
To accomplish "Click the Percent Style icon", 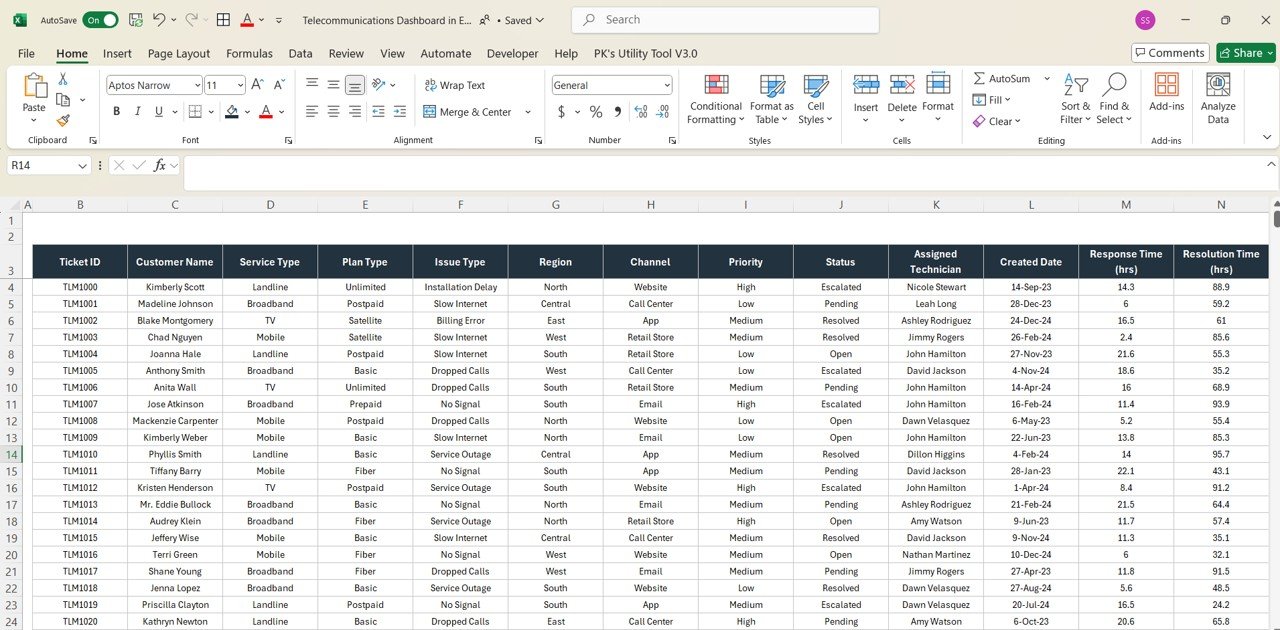I will click(x=596, y=112).
